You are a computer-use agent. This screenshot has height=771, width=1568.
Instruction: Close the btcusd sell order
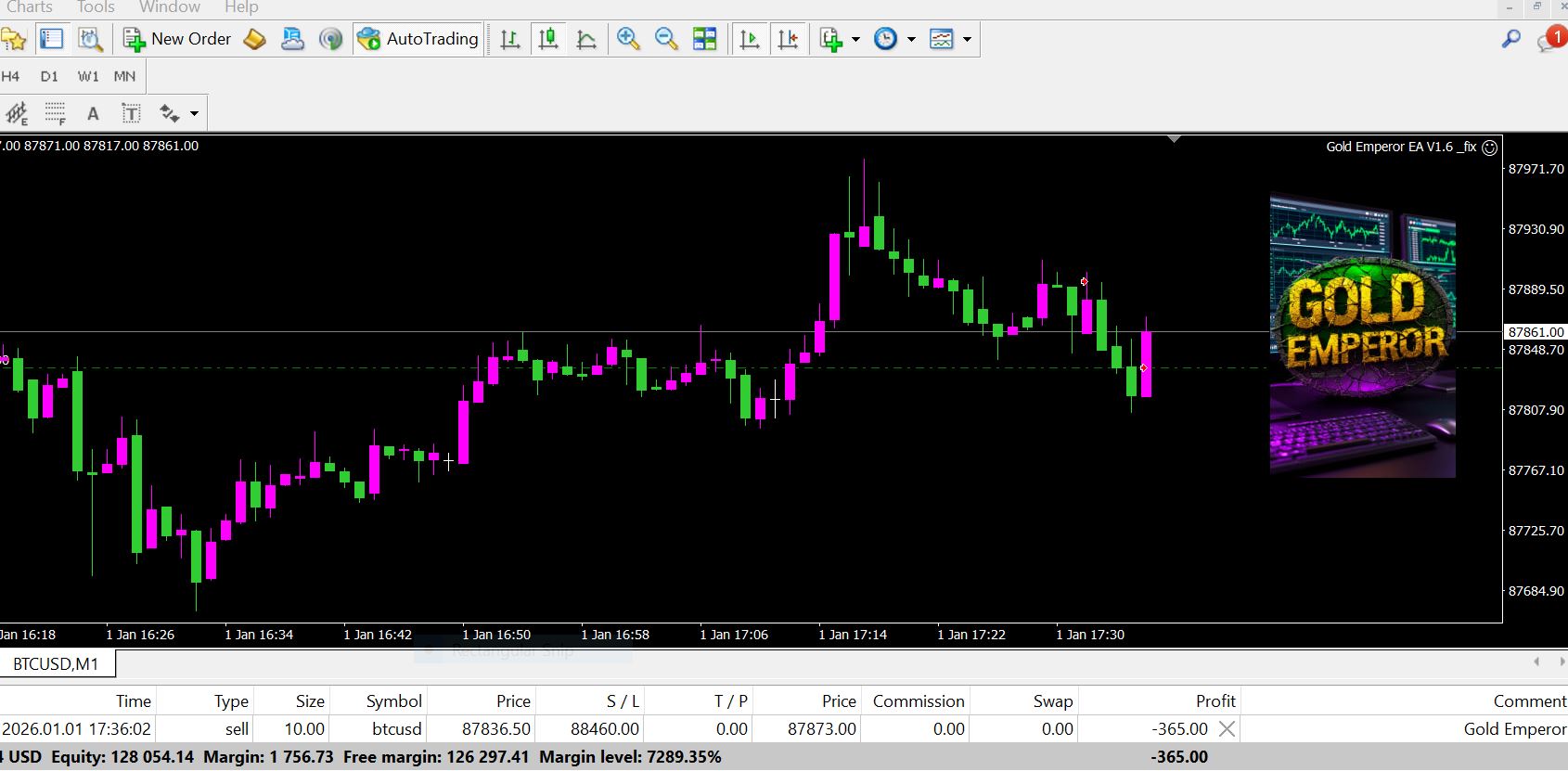click(x=1227, y=729)
